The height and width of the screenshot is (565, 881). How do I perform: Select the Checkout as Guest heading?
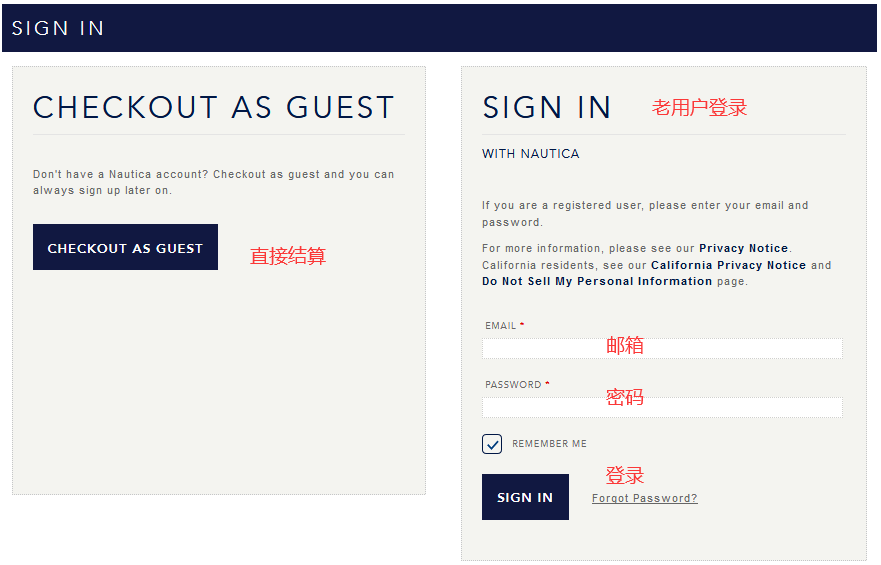[214, 107]
